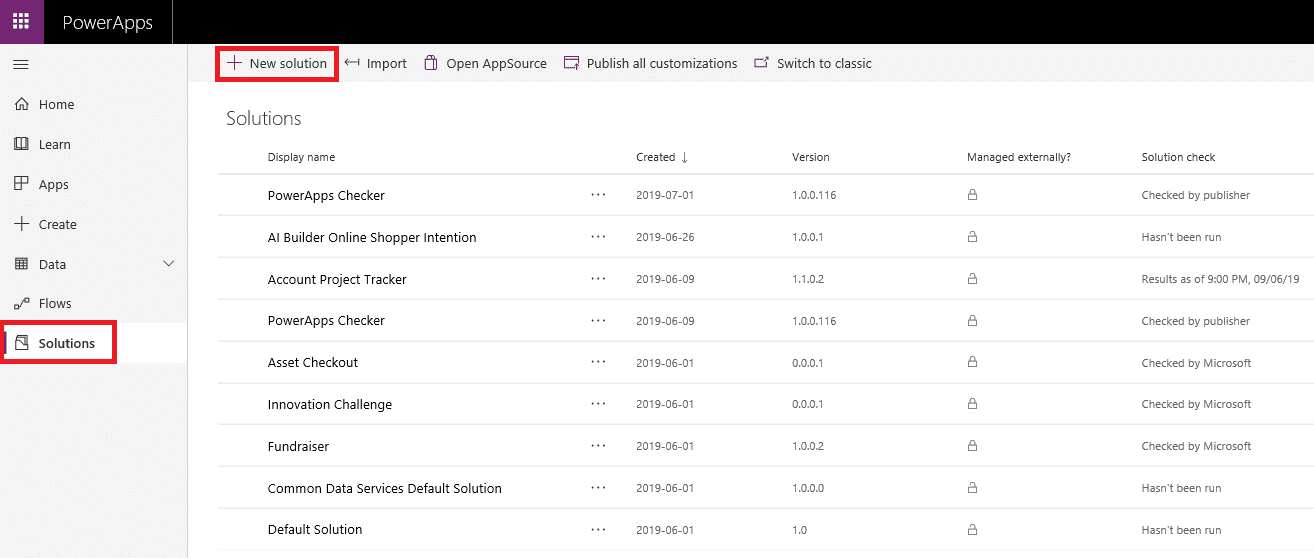
Task: Sort by the Display name column header
Action: (301, 157)
